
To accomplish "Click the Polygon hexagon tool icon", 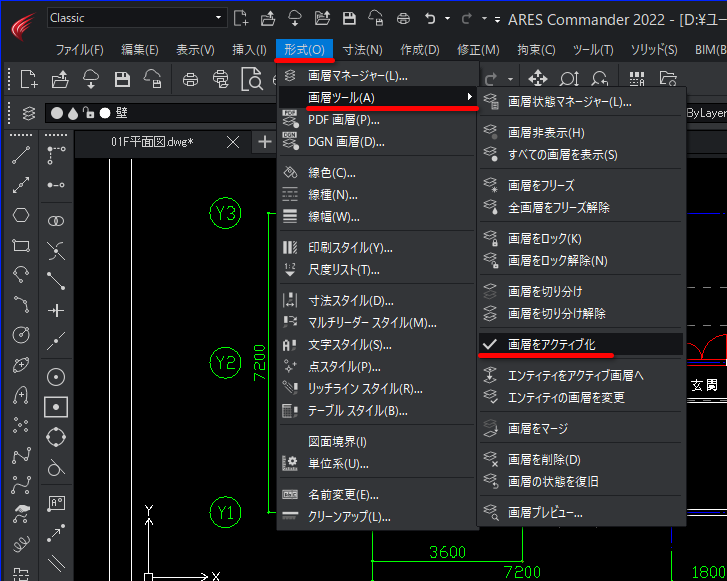I will (21, 215).
